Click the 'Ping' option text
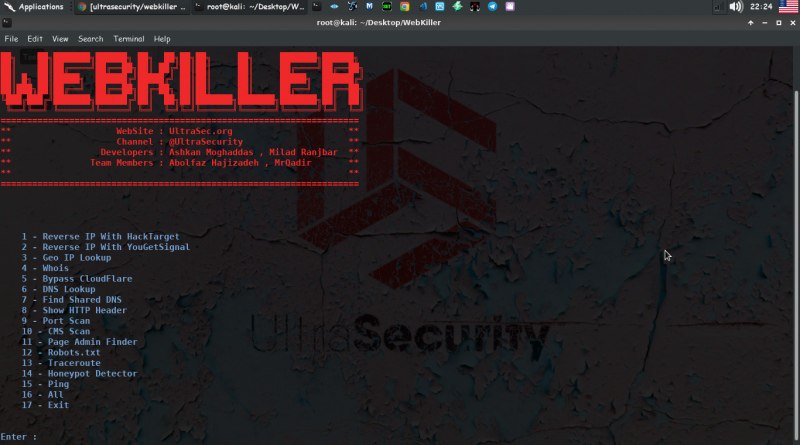This screenshot has width=800, height=445. coord(58,384)
